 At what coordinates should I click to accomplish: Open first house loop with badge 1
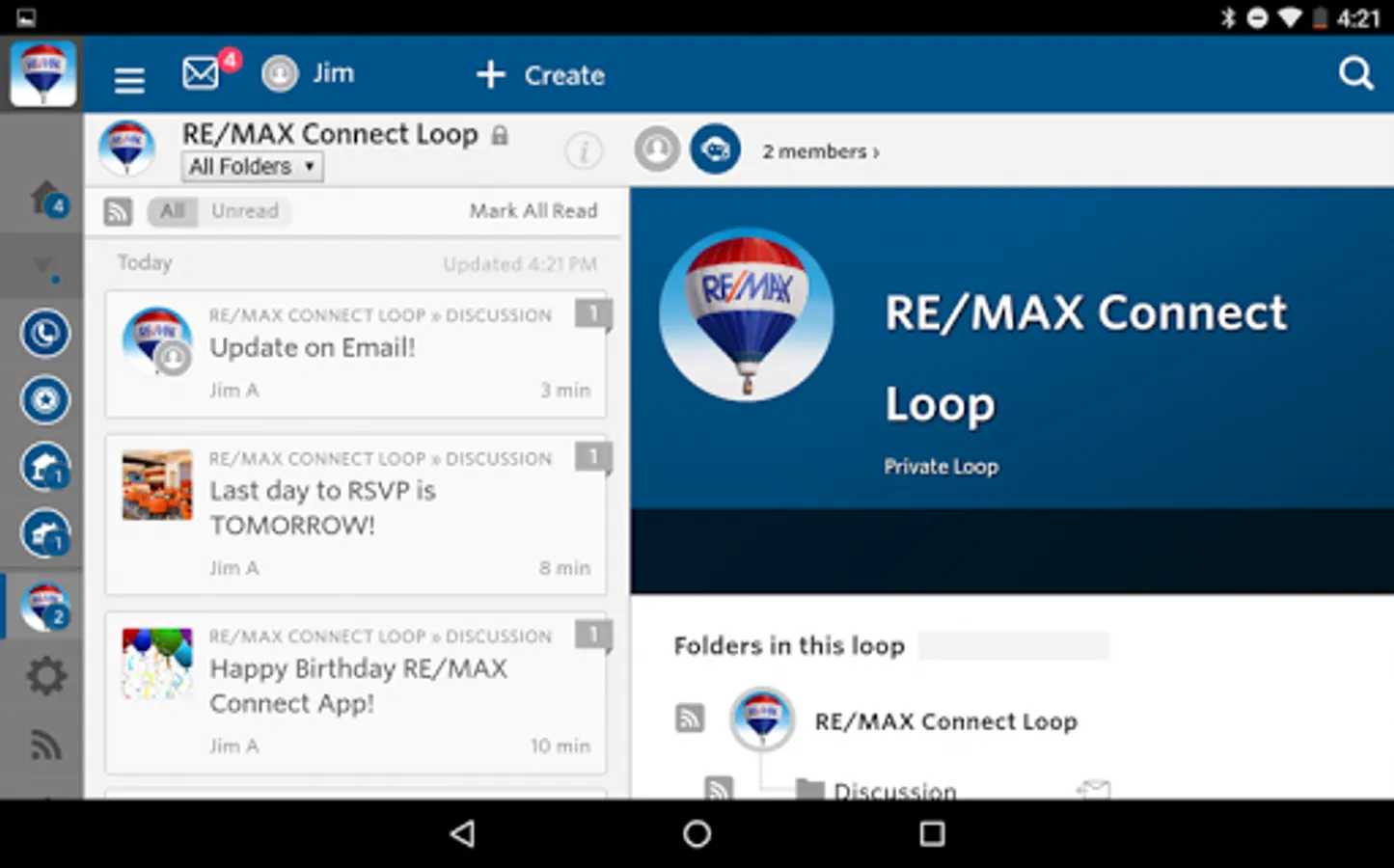[44, 467]
